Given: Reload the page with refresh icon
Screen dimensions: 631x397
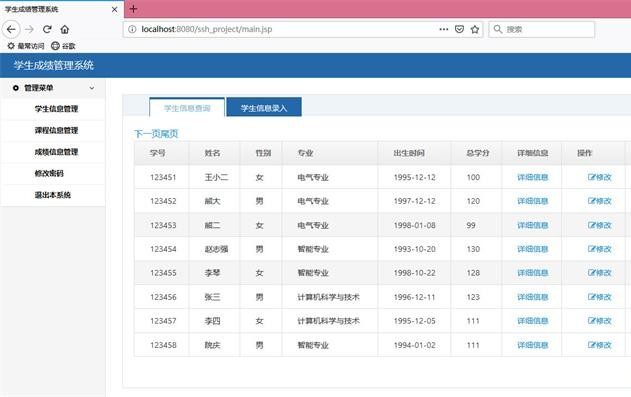Looking at the screenshot, I should [47, 29].
